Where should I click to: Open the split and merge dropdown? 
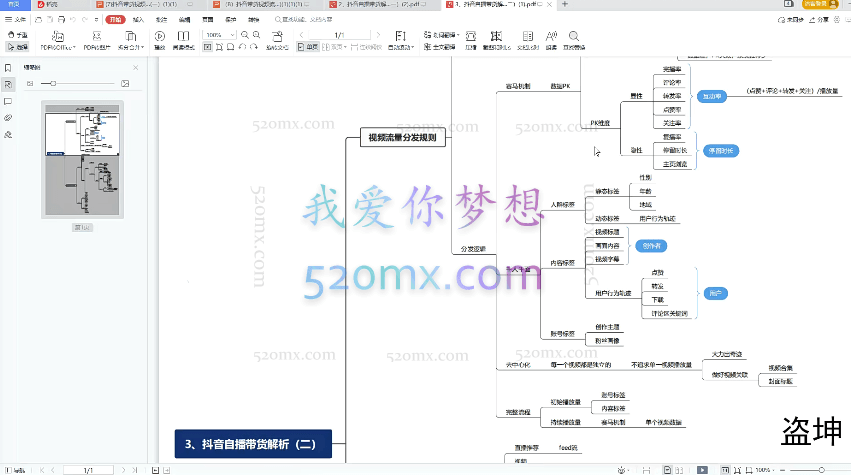pyautogui.click(x=131, y=41)
